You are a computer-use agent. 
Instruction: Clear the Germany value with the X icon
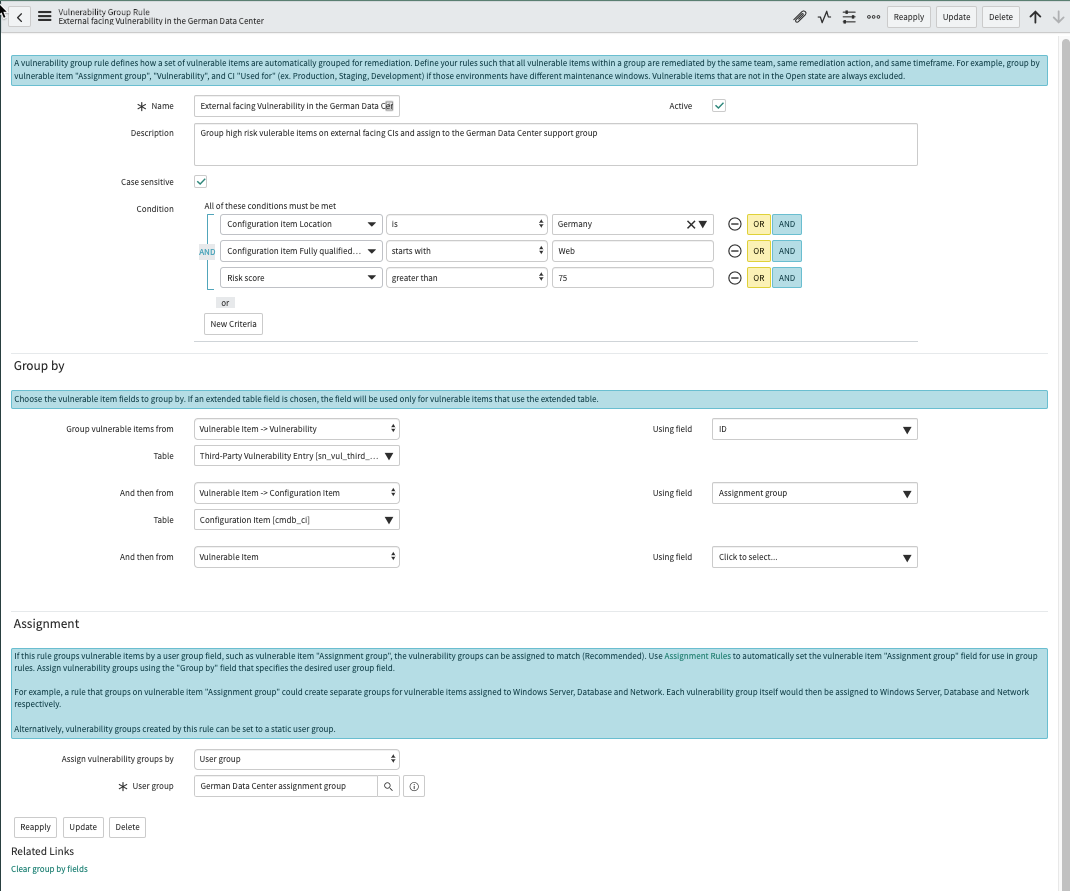pos(691,224)
